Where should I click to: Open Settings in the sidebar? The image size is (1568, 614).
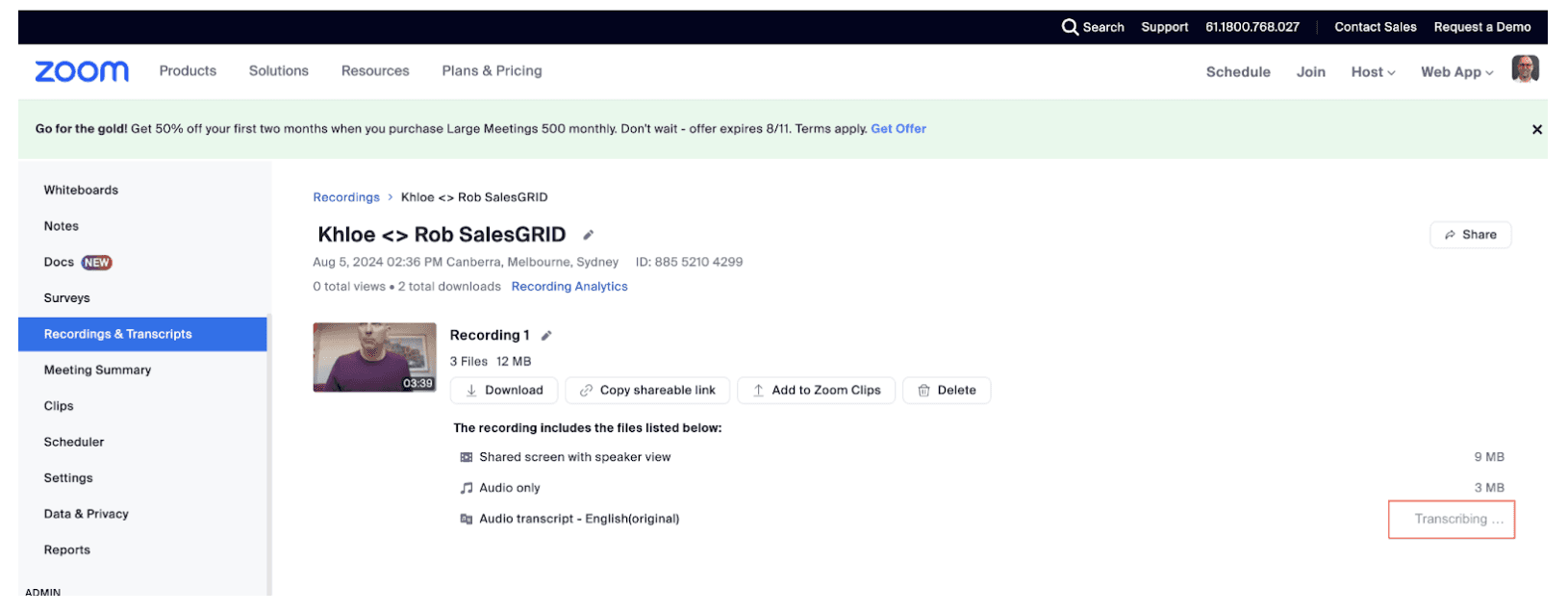(x=68, y=478)
